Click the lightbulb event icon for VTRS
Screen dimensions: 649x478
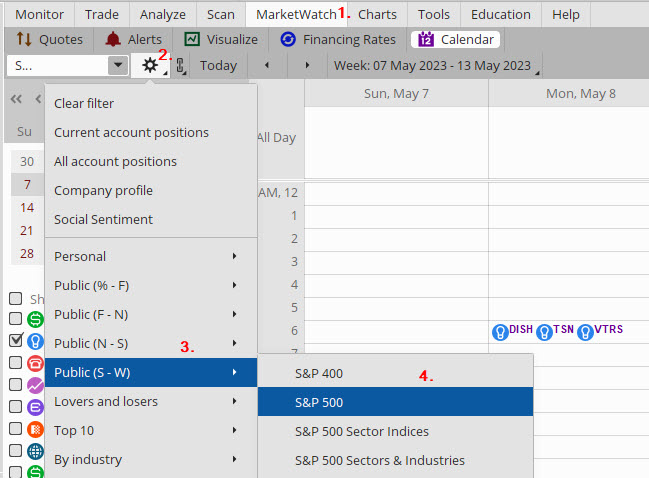point(585,331)
